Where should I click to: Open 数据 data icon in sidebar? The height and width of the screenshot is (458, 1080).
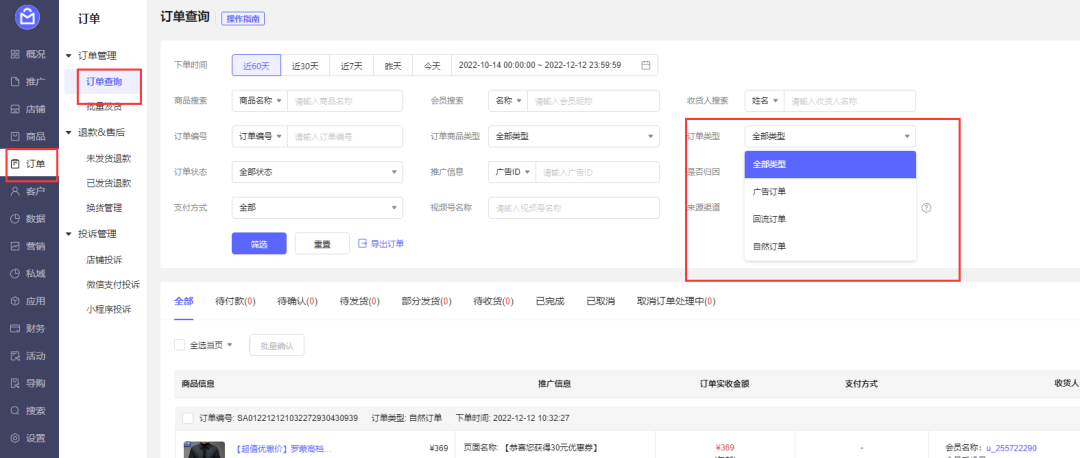pos(15,219)
